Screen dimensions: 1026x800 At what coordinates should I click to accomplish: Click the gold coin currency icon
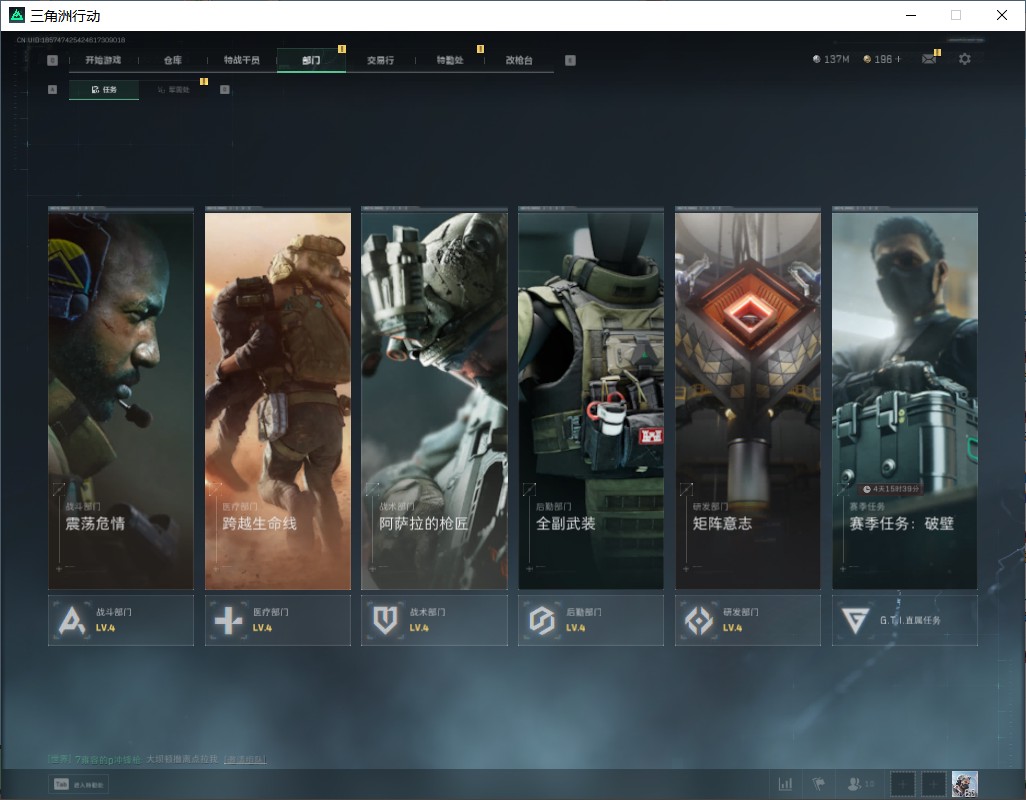[867, 59]
